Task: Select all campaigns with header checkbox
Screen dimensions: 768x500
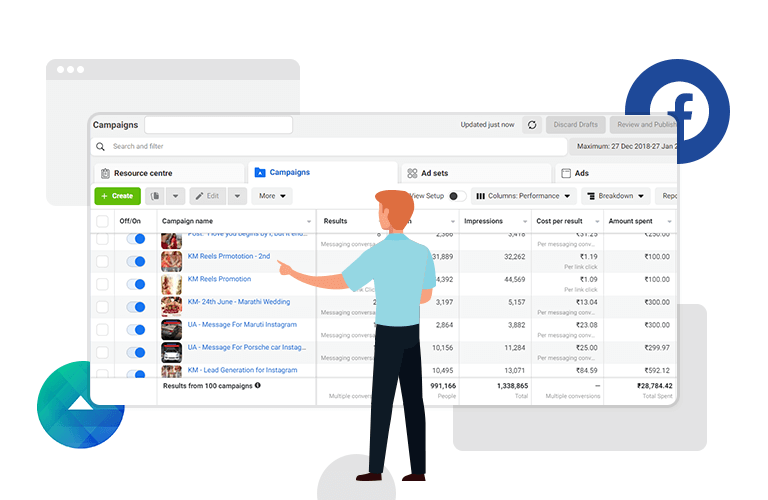Action: [x=102, y=221]
